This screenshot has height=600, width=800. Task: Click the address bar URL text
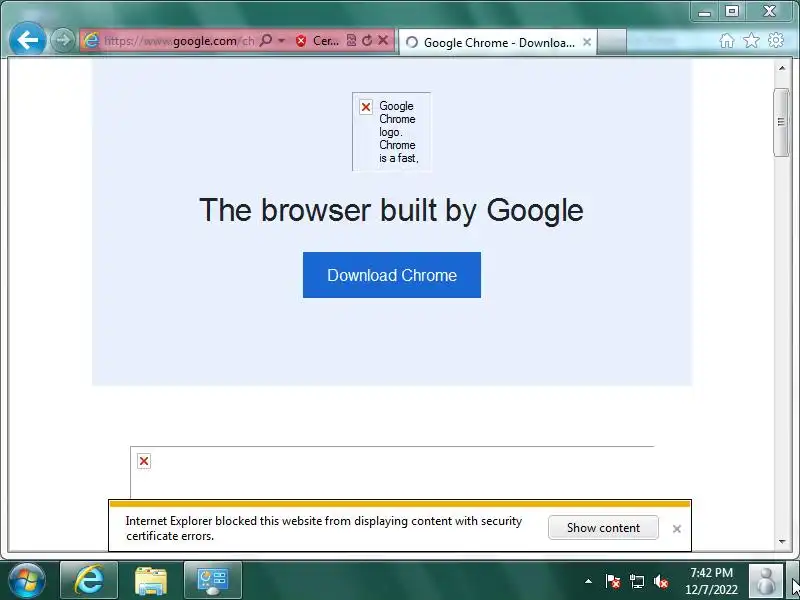[x=179, y=41]
